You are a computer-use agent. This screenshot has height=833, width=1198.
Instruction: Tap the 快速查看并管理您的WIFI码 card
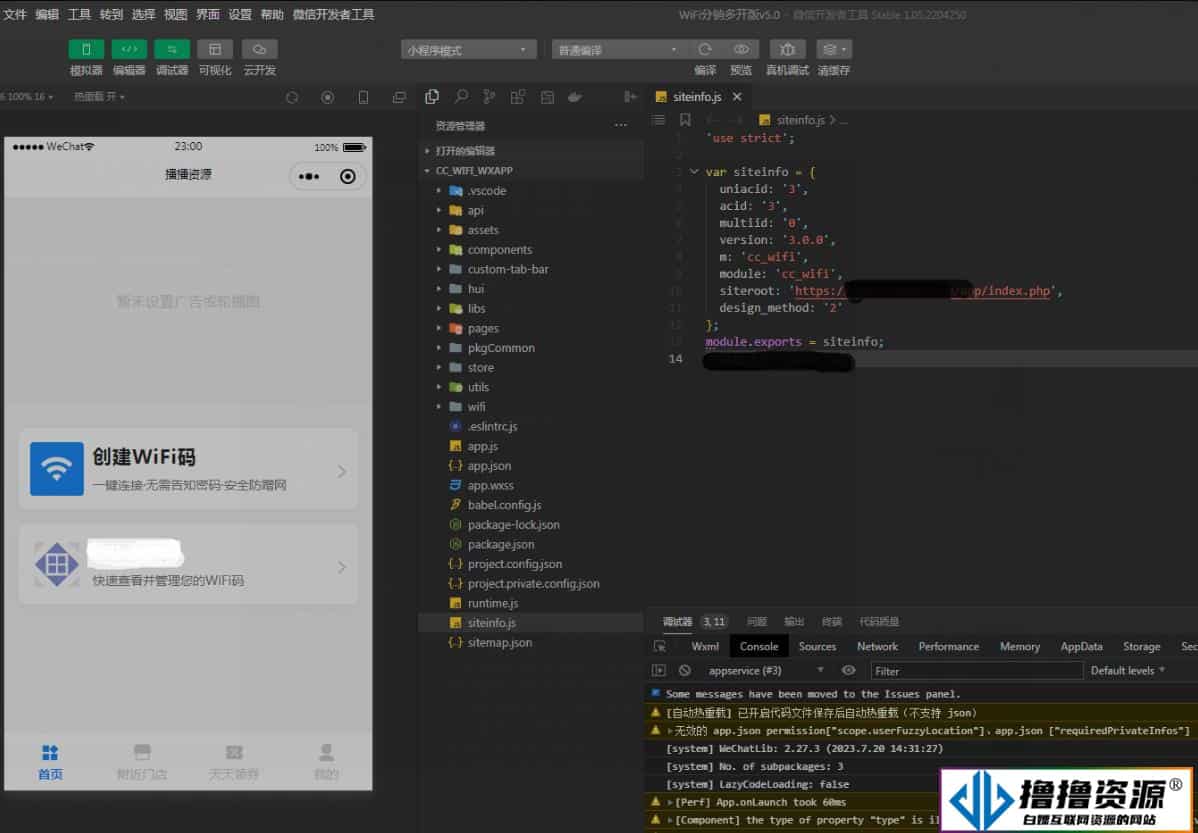tap(188, 565)
